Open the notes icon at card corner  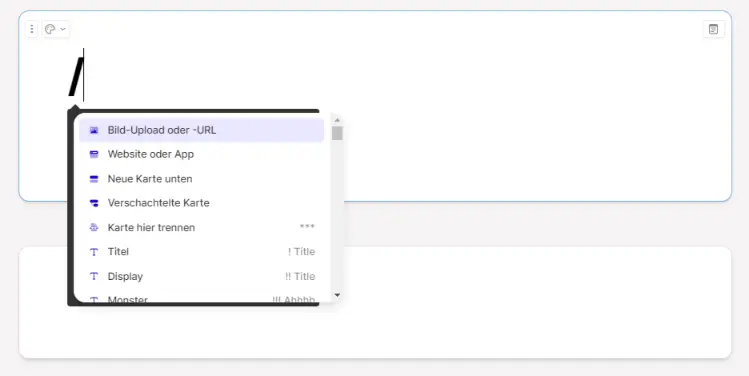click(x=713, y=30)
